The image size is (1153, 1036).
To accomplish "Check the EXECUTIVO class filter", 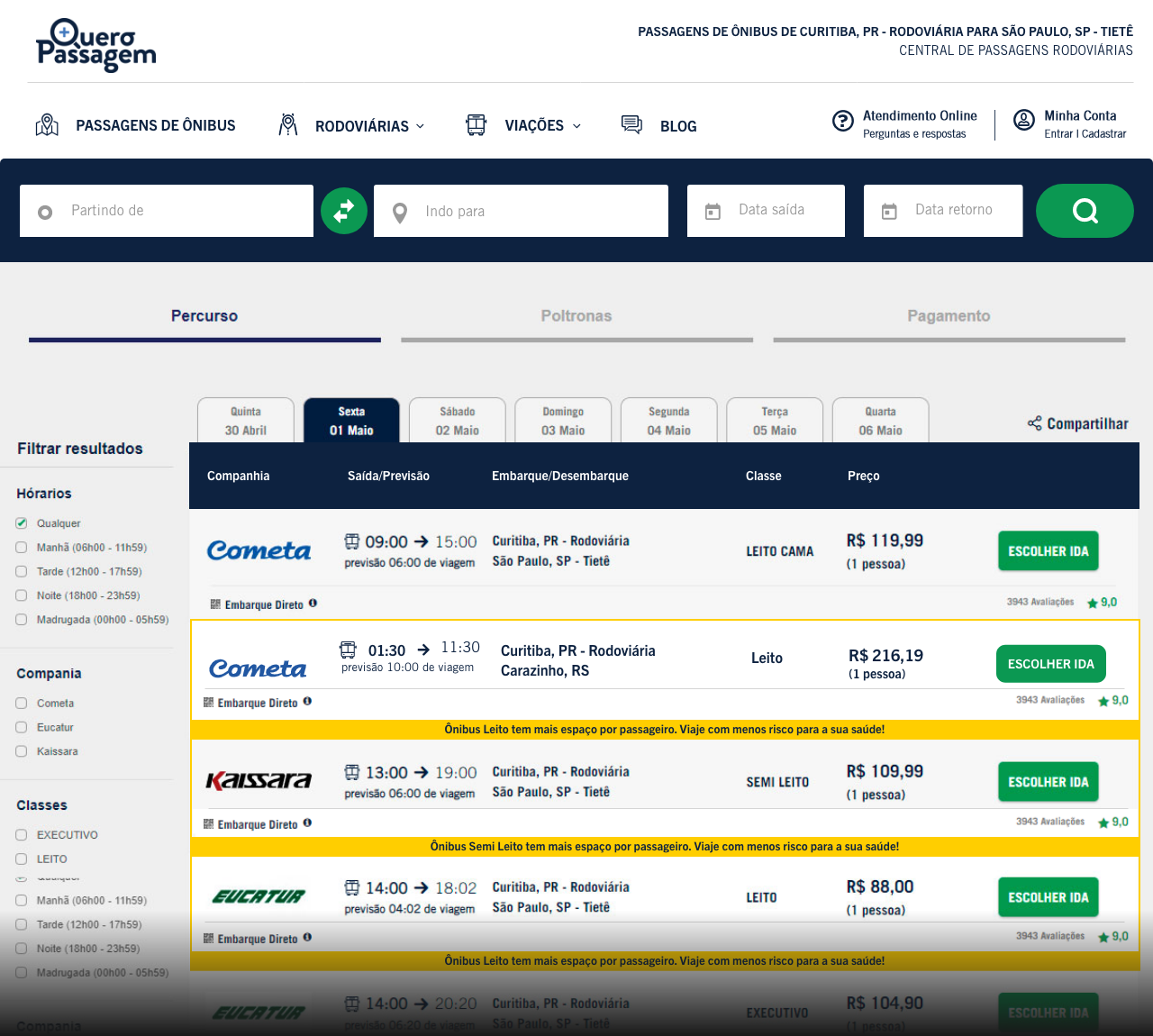I will [22, 835].
